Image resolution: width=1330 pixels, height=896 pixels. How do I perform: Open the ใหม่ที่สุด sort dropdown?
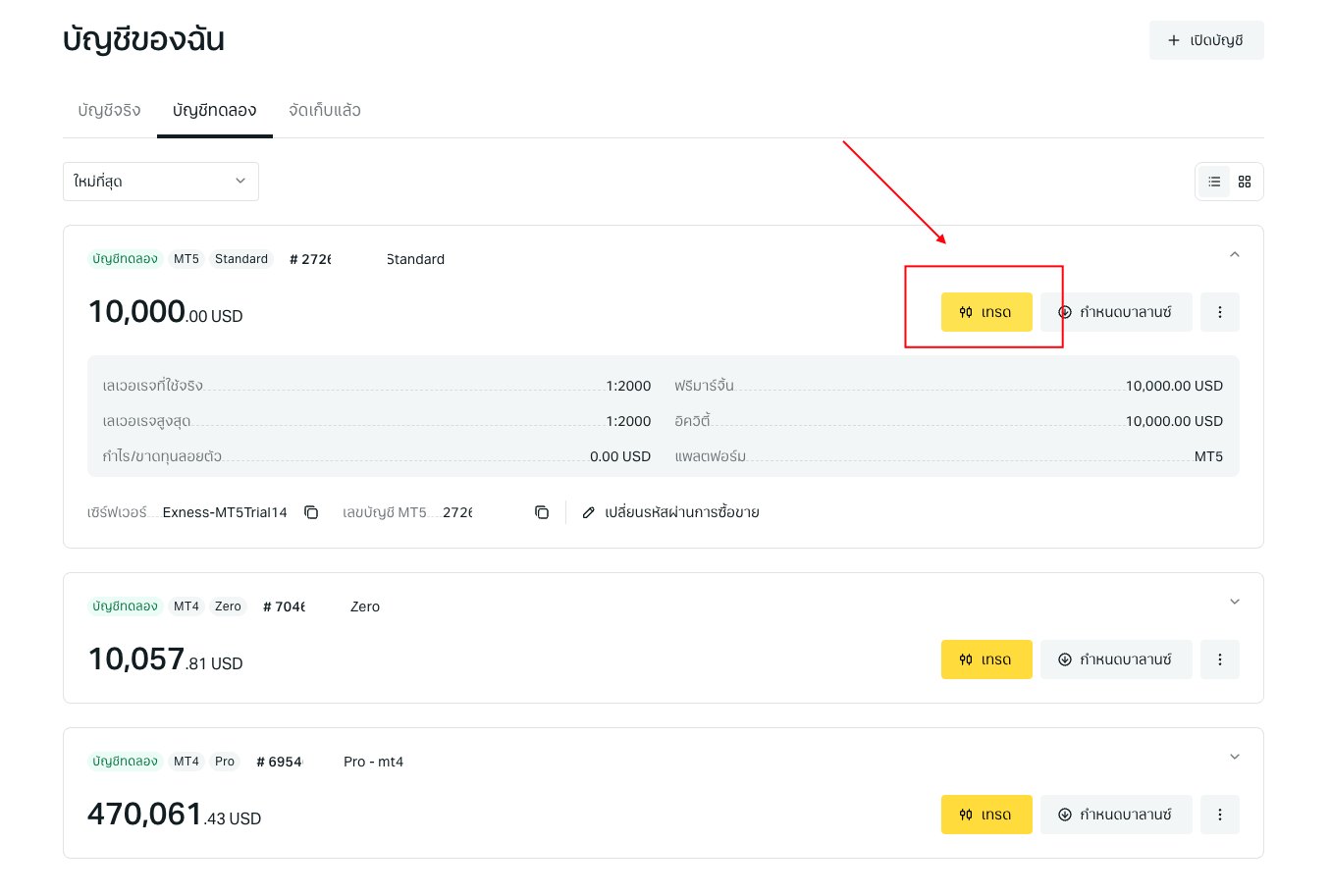[161, 182]
